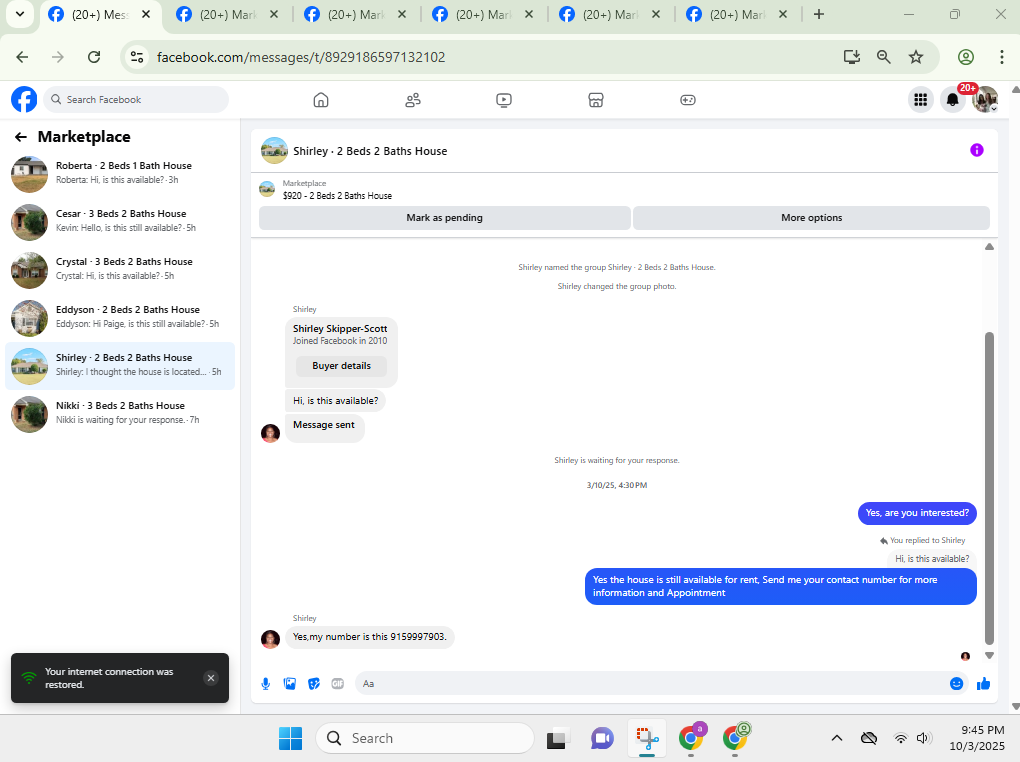
Task: Open a new browser tab
Action: click(819, 14)
